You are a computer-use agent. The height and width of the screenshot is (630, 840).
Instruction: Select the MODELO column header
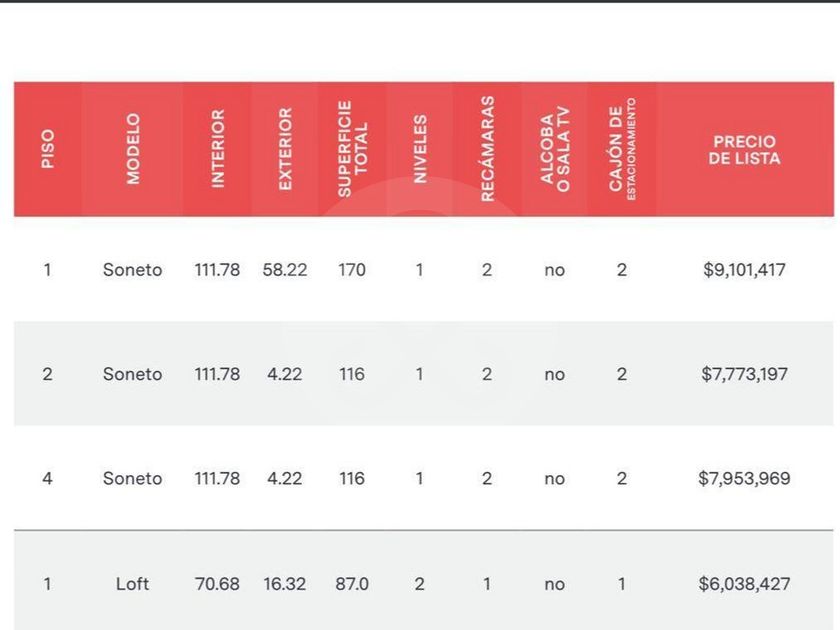pyautogui.click(x=133, y=149)
